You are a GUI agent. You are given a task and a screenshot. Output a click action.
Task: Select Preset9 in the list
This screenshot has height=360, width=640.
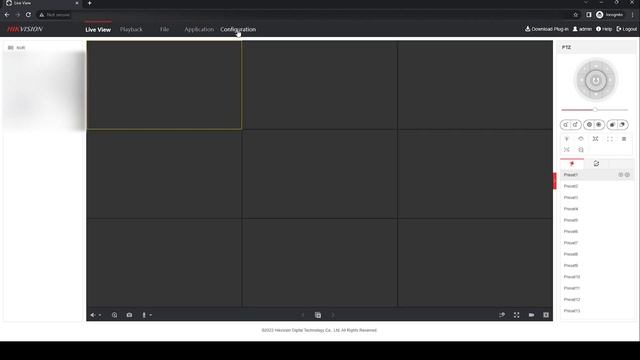[x=597, y=266]
